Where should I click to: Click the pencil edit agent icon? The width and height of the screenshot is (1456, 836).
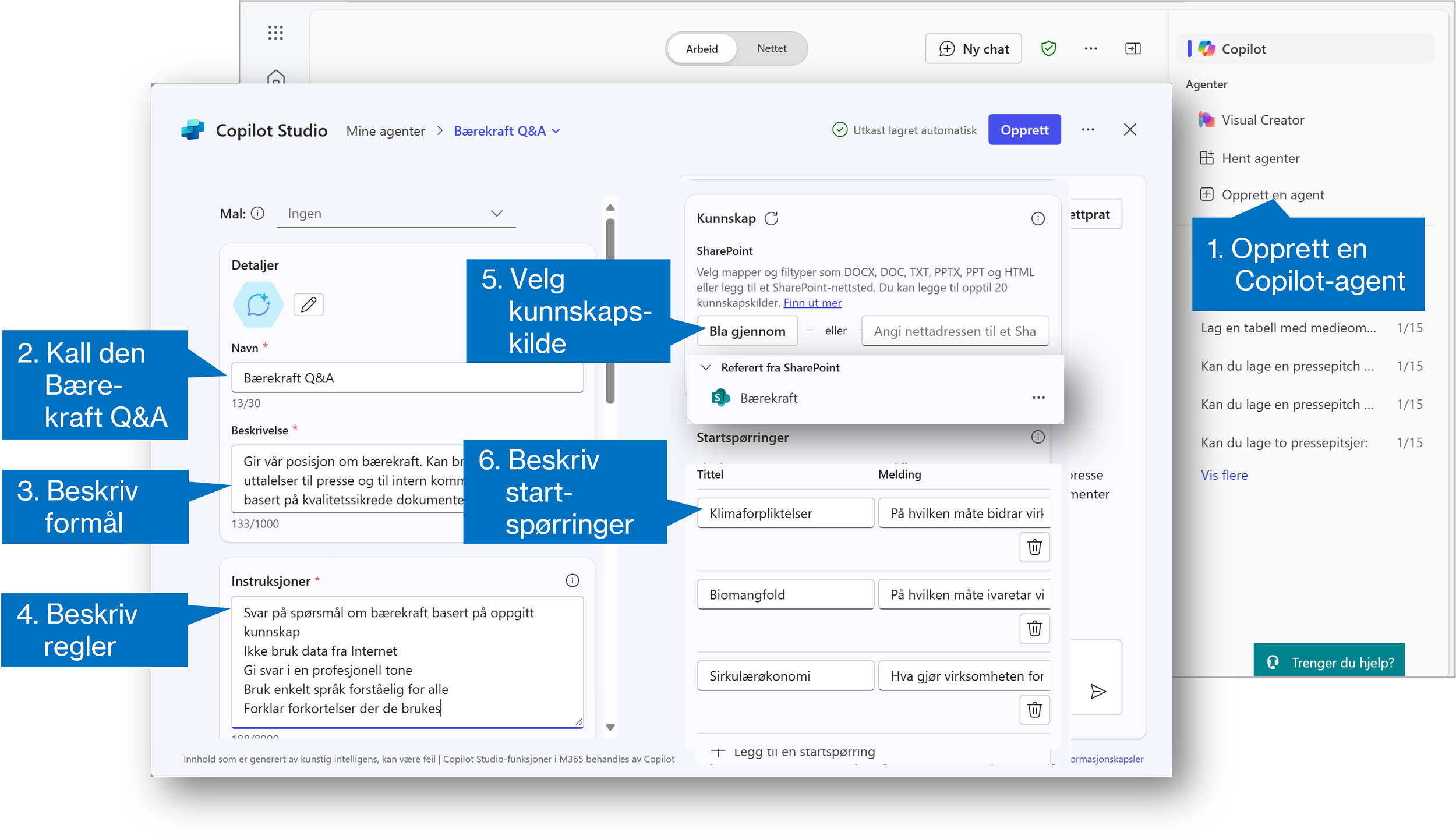coord(308,304)
